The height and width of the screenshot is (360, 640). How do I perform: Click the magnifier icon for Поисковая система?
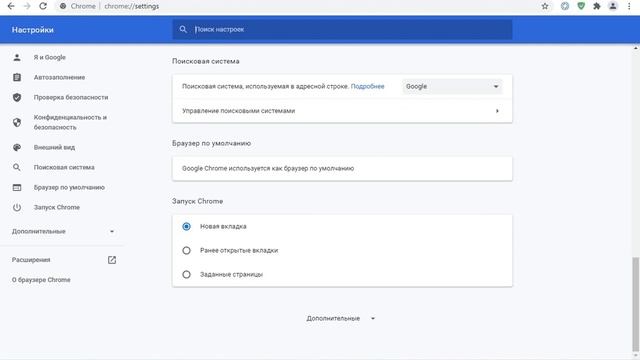17,167
